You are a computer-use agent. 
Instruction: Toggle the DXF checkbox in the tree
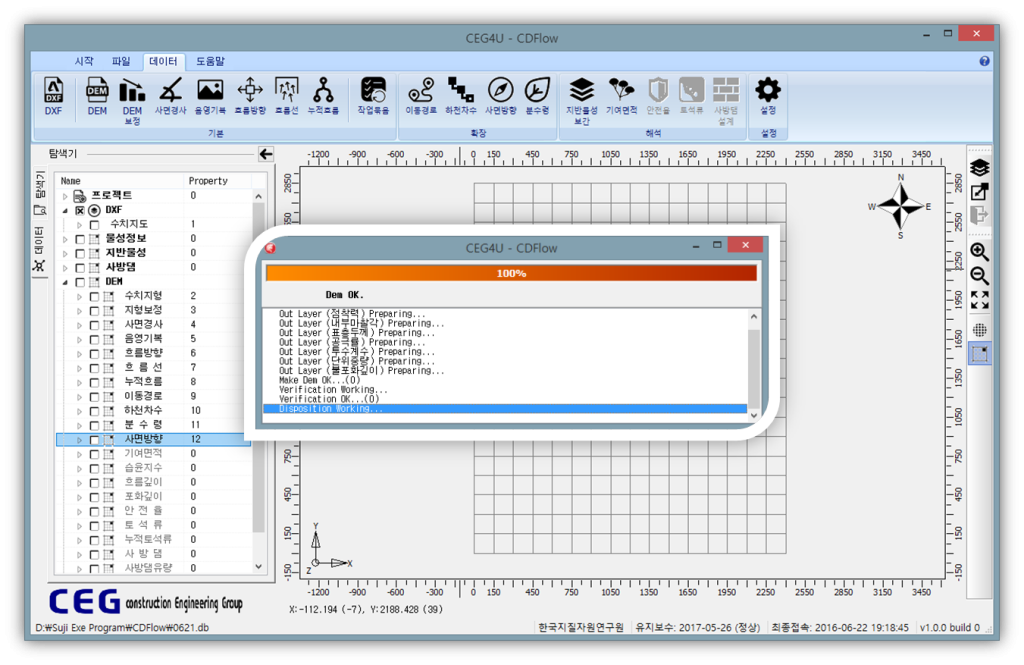tap(80, 210)
